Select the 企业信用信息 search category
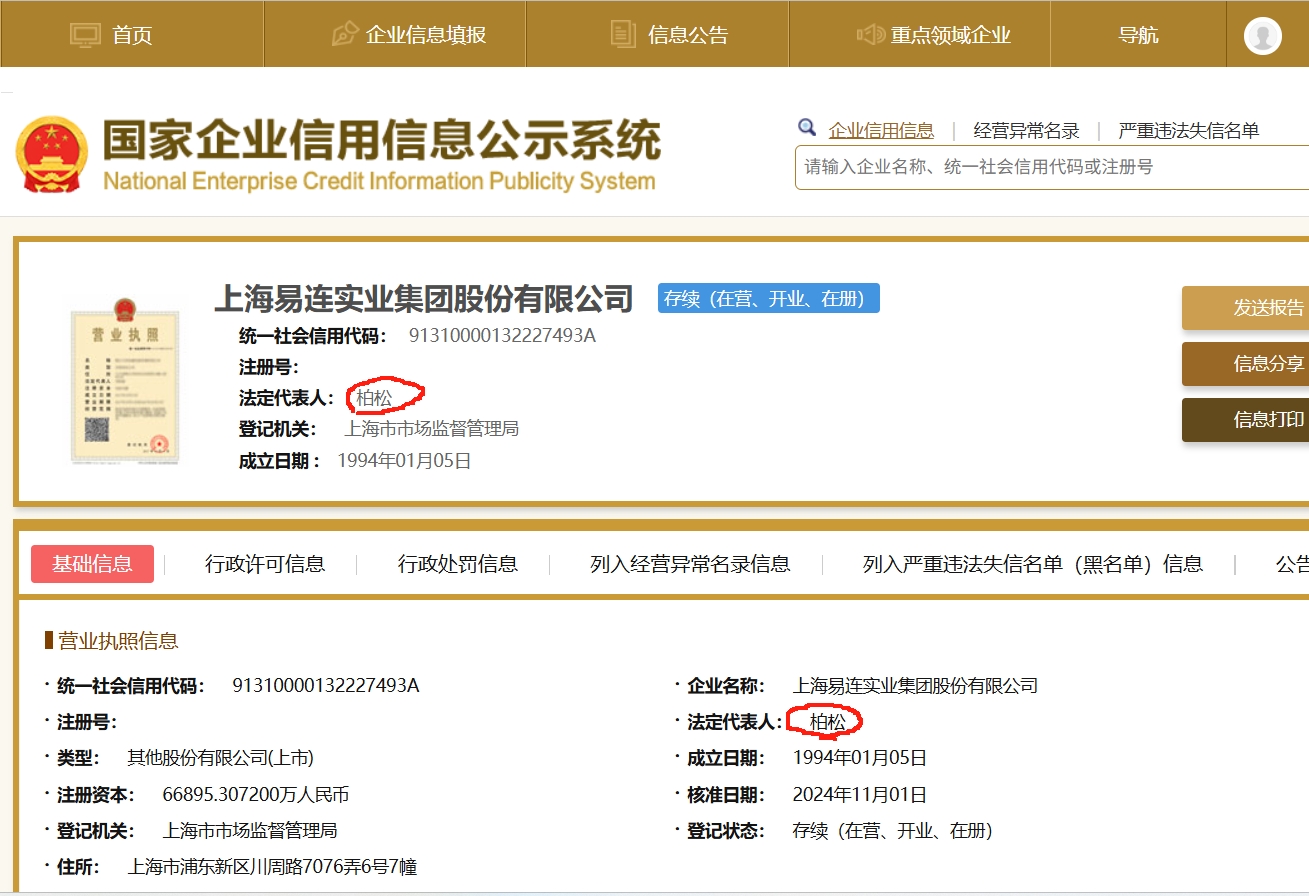 pos(881,131)
